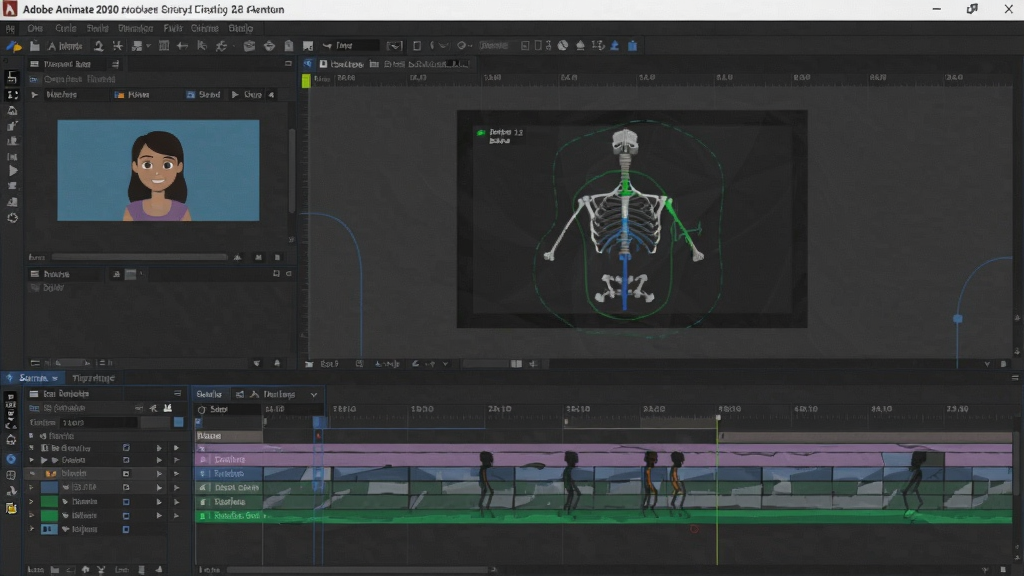Expand the bottom layer row arrow
The width and height of the screenshot is (1024, 576).
tap(31, 530)
